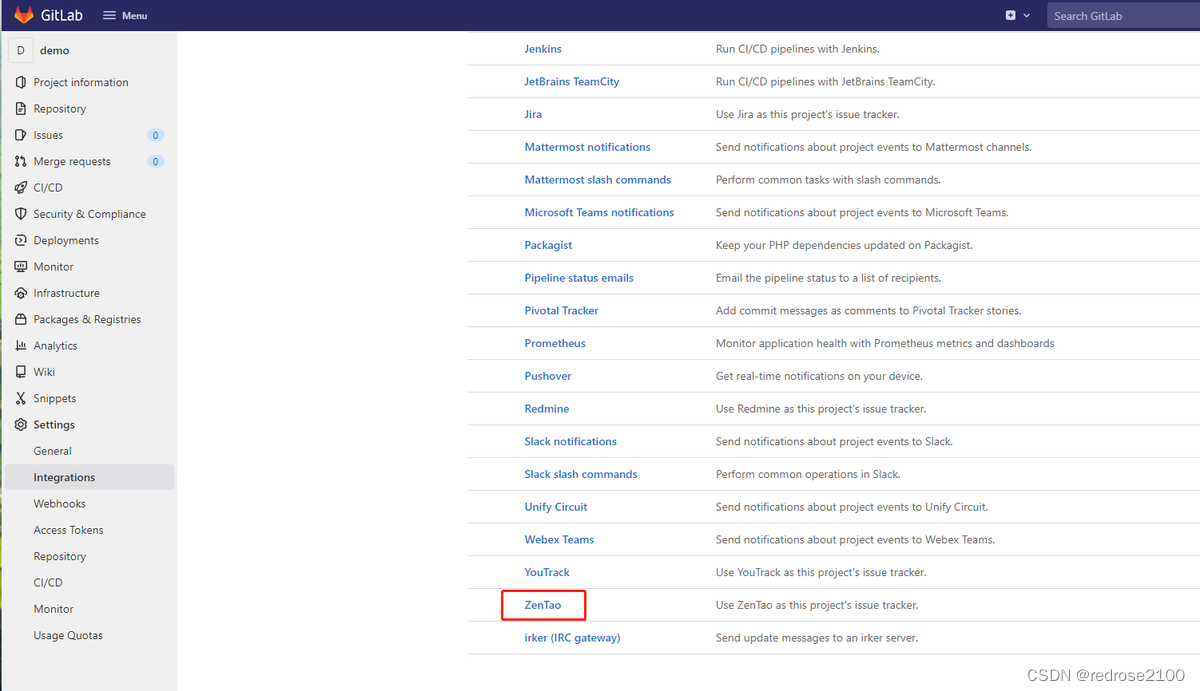The height and width of the screenshot is (691, 1200).
Task: Open the Webex Teams integration
Action: (559, 539)
